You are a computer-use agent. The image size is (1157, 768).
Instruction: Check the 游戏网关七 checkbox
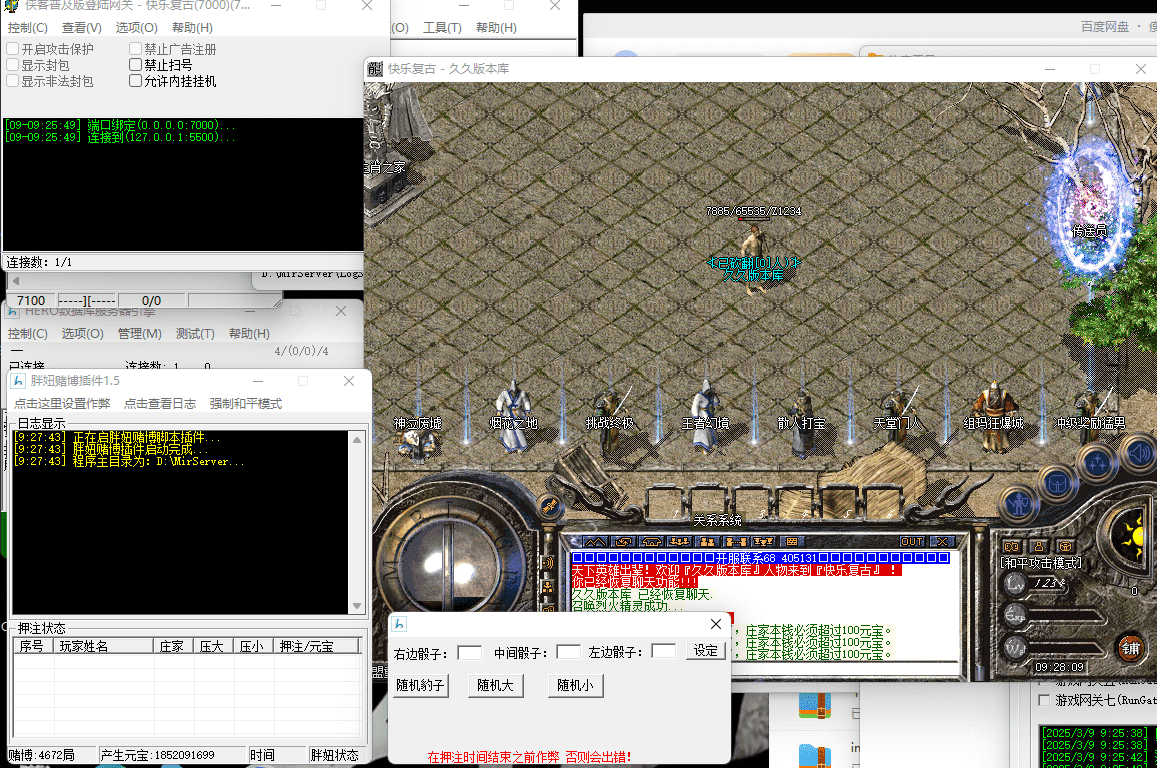[1045, 700]
